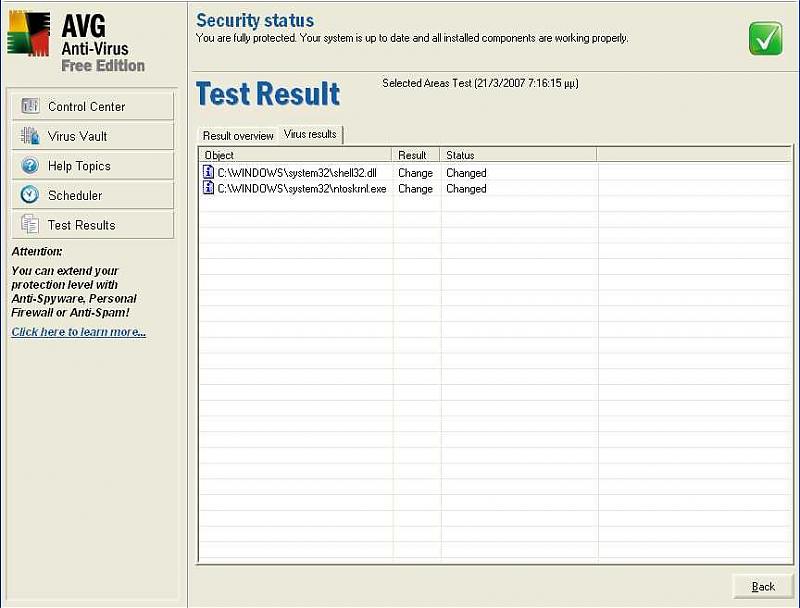Sort by the Object column header
Viewport: 800px width, 608px height.
click(x=295, y=155)
